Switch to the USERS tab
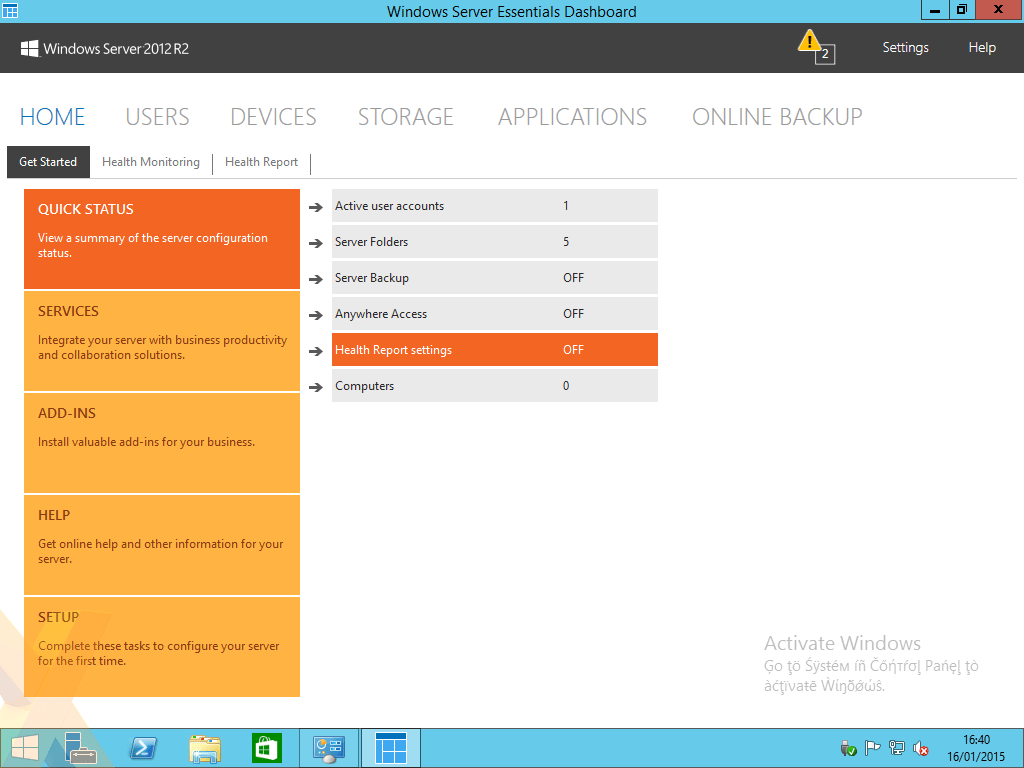 157,117
